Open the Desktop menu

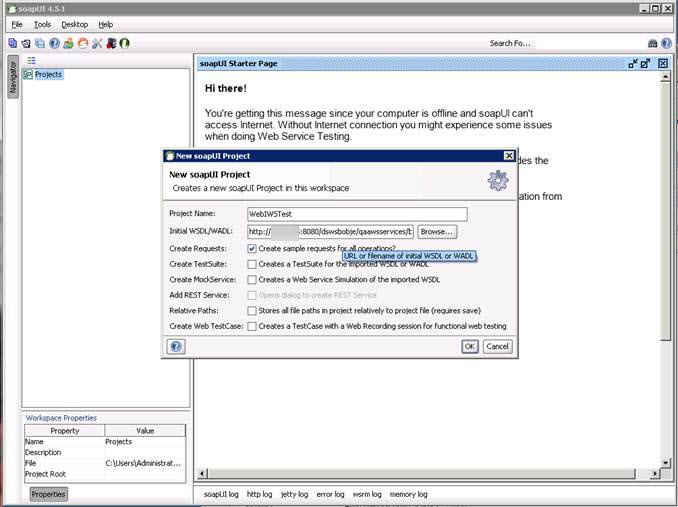[x=75, y=25]
